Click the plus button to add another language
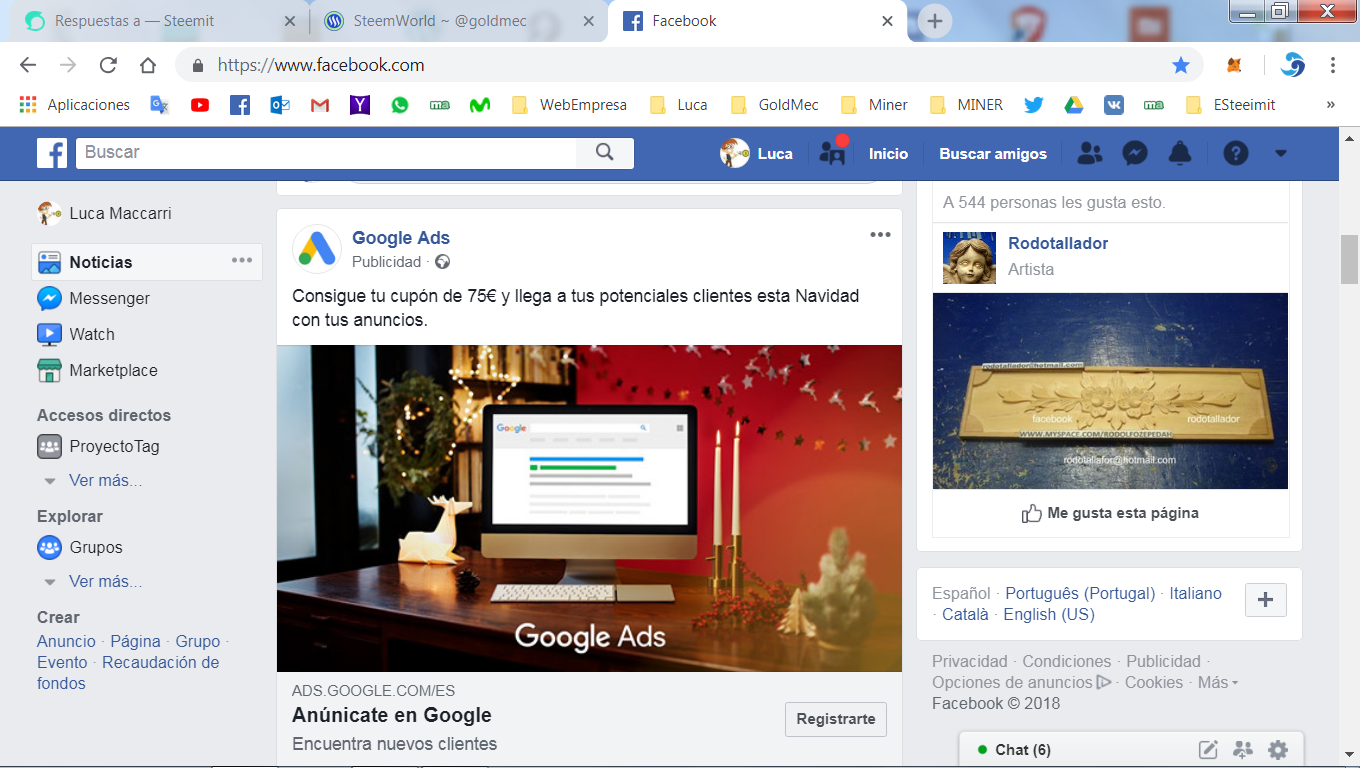Image resolution: width=1360 pixels, height=768 pixels. click(1266, 600)
